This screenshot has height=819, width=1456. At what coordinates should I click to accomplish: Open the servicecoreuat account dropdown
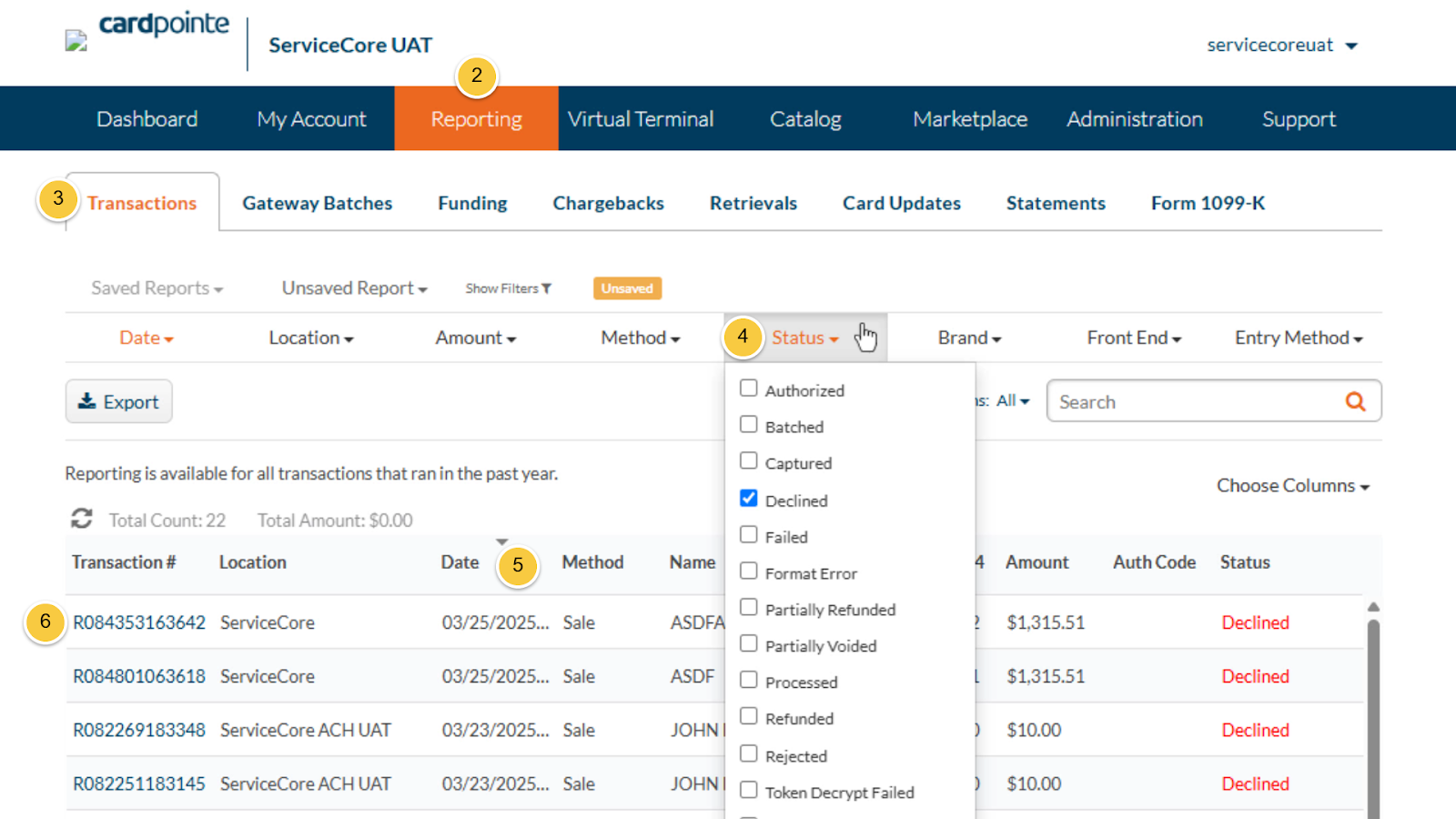click(1281, 45)
